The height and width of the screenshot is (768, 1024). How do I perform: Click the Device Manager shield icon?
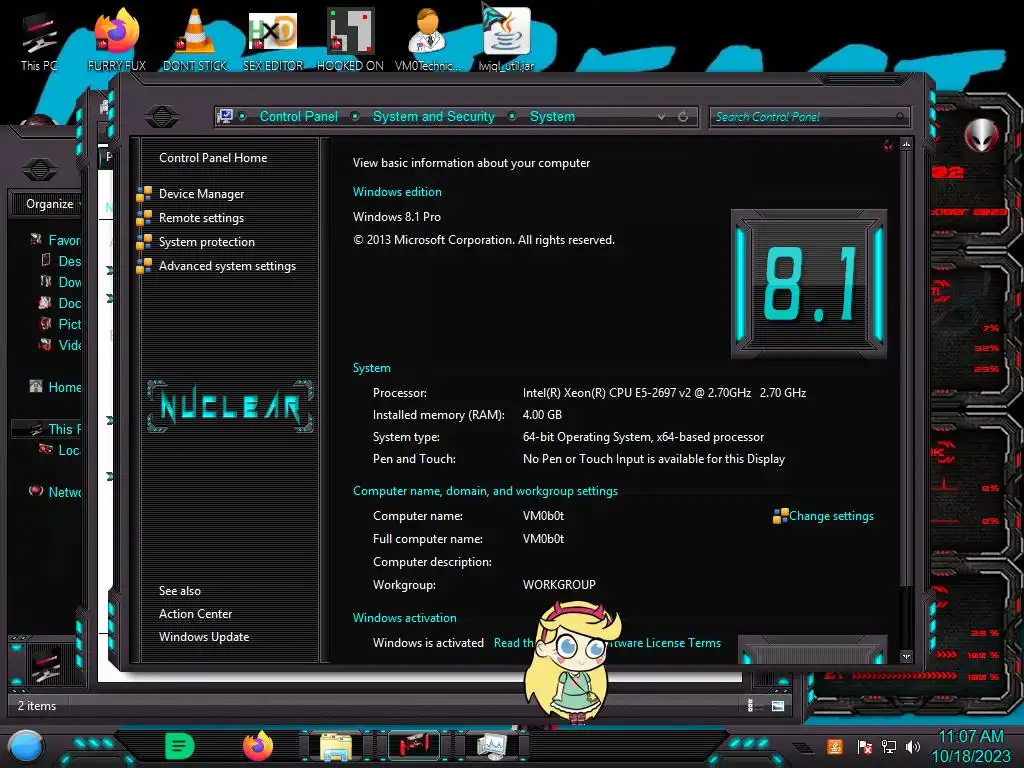pyautogui.click(x=144, y=194)
